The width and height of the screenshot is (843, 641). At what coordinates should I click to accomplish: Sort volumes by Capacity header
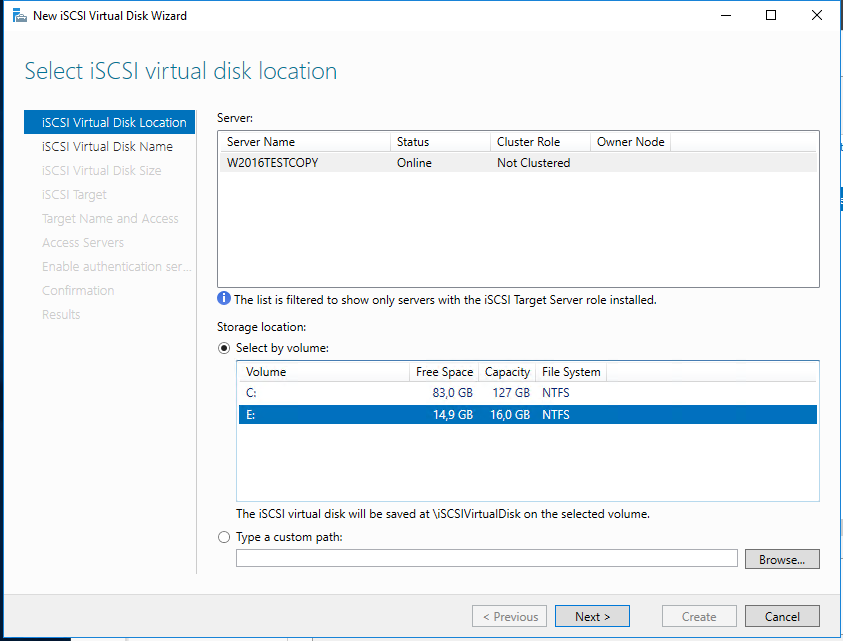[x=507, y=372]
